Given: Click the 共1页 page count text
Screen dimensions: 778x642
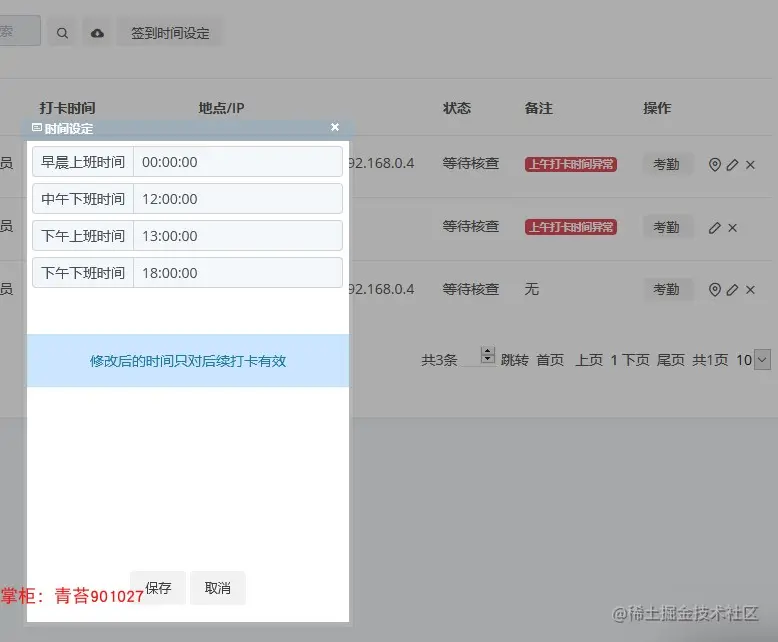Looking at the screenshot, I should coord(710,360).
